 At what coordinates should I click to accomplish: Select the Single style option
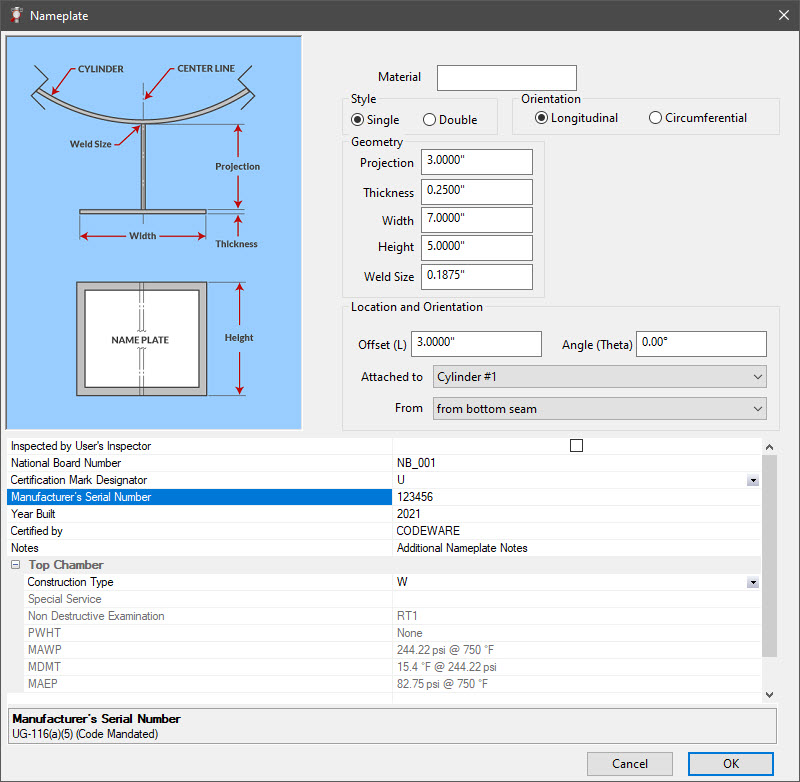[376, 120]
